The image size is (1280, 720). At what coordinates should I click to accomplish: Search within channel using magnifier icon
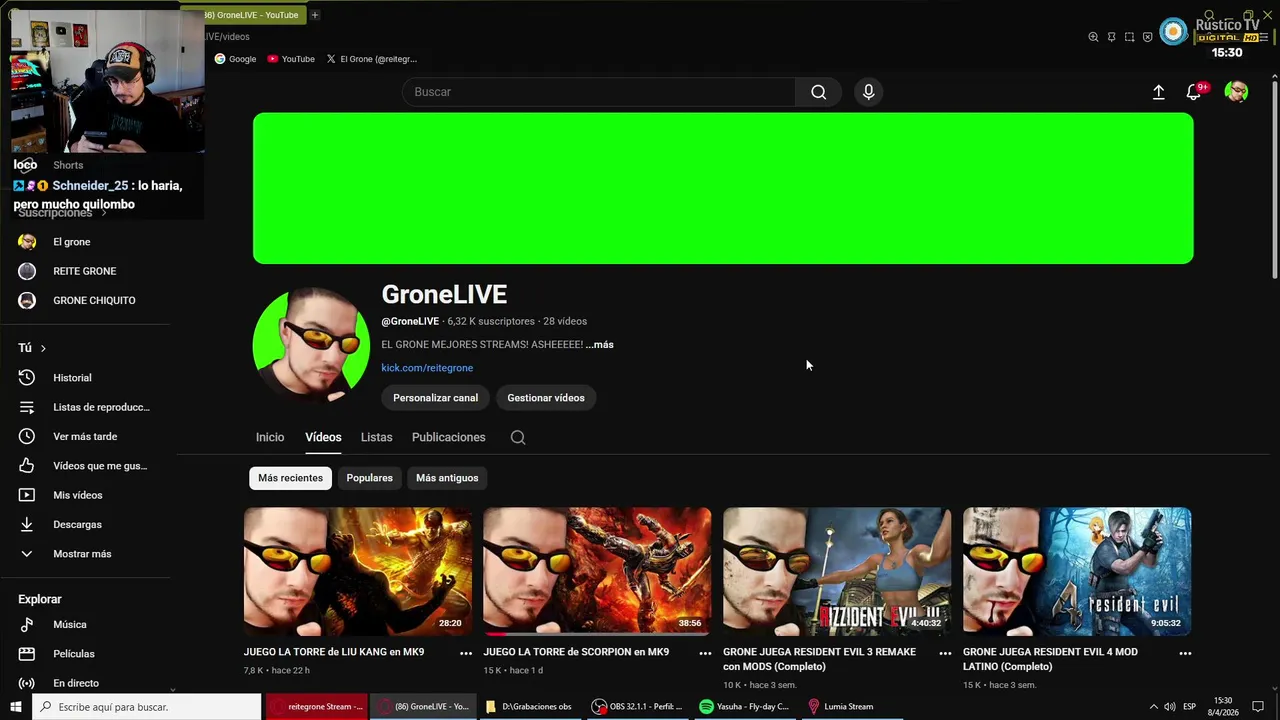pos(518,437)
